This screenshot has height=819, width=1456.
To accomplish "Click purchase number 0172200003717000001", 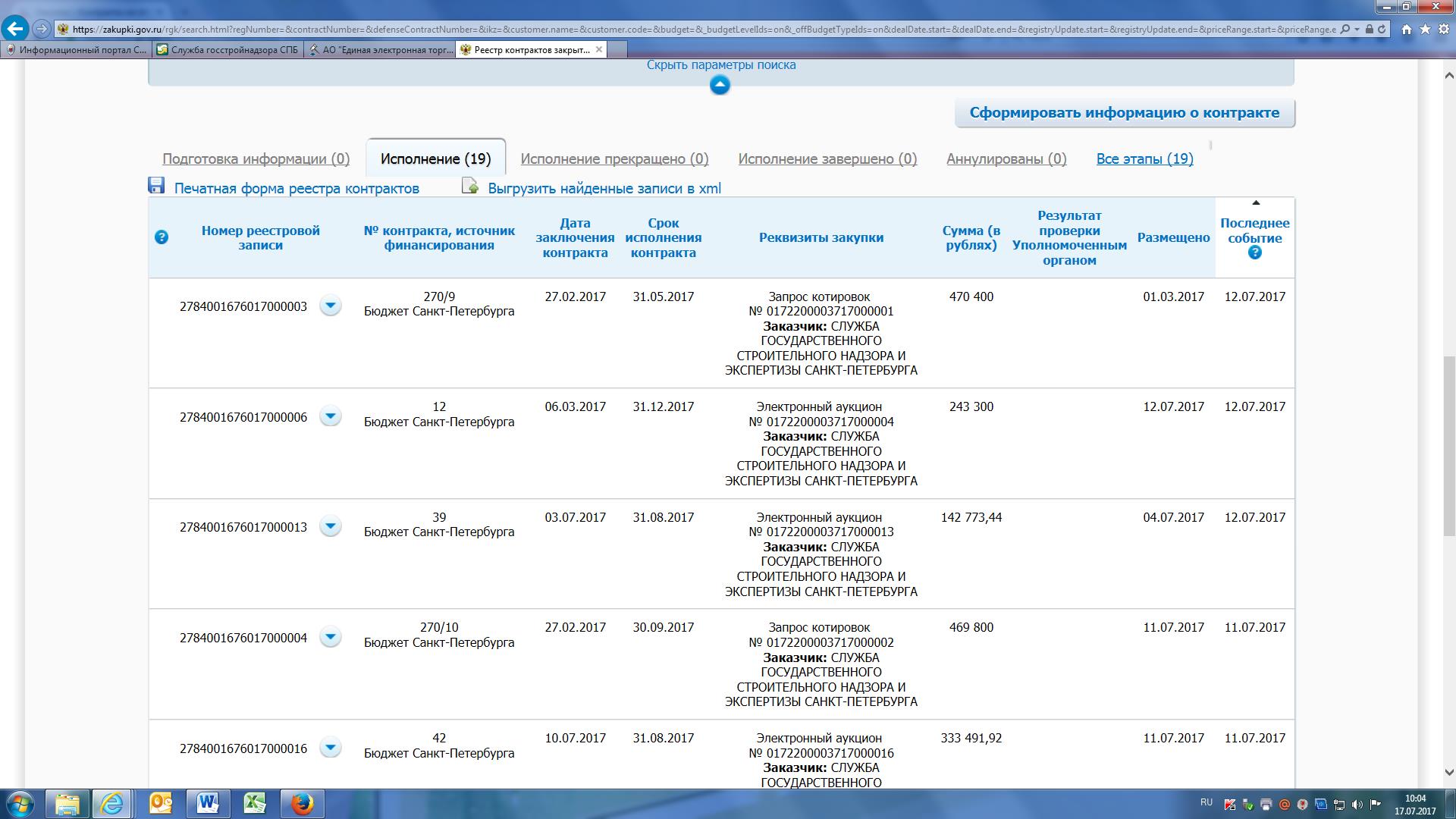I will coord(821,312).
